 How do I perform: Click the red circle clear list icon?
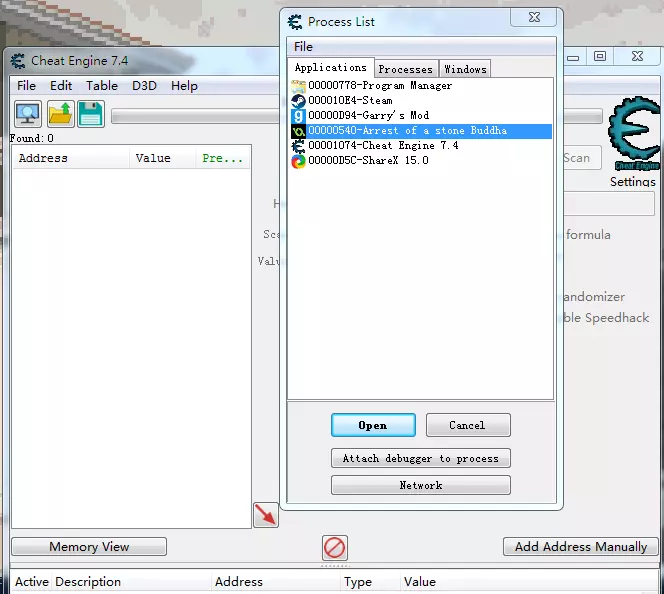(335, 547)
